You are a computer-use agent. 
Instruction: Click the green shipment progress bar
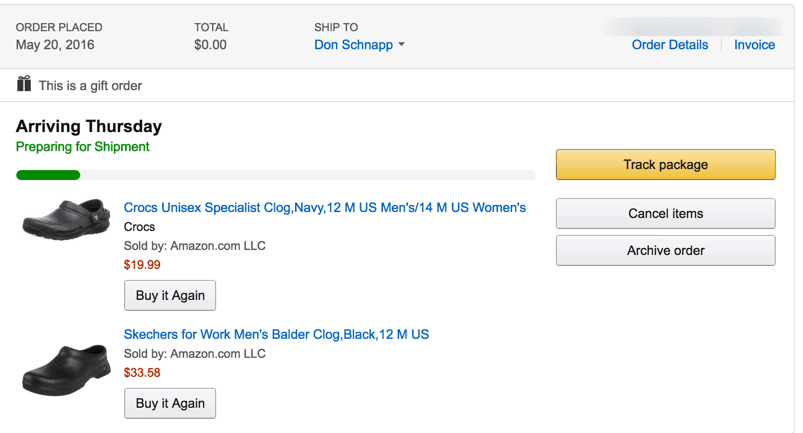coord(48,175)
